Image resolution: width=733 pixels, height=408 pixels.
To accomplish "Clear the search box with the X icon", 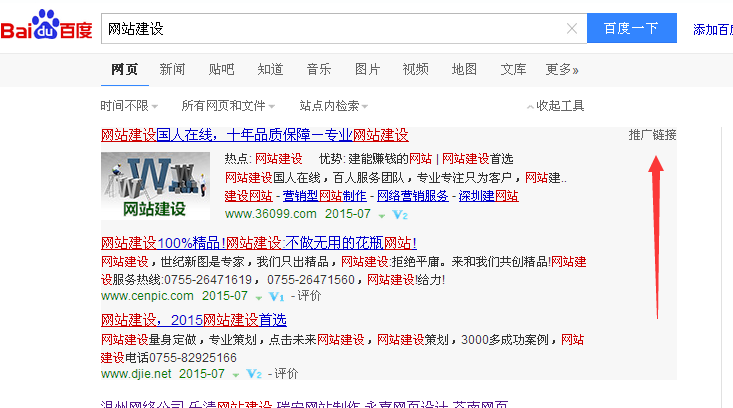I will (x=572, y=29).
